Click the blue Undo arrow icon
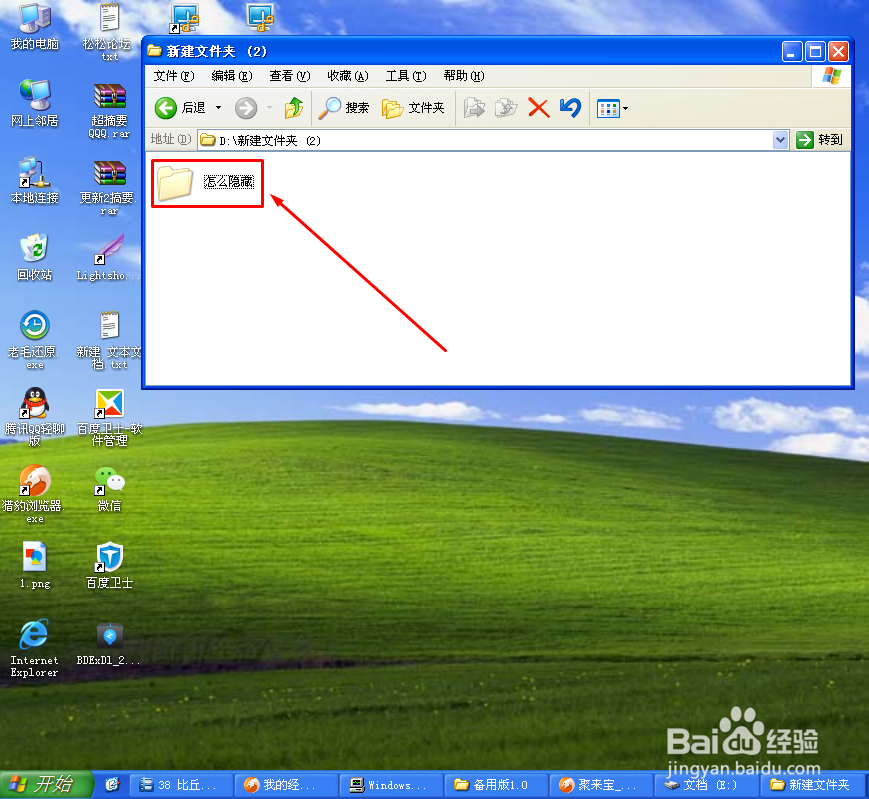This screenshot has width=869, height=799. pos(570,108)
